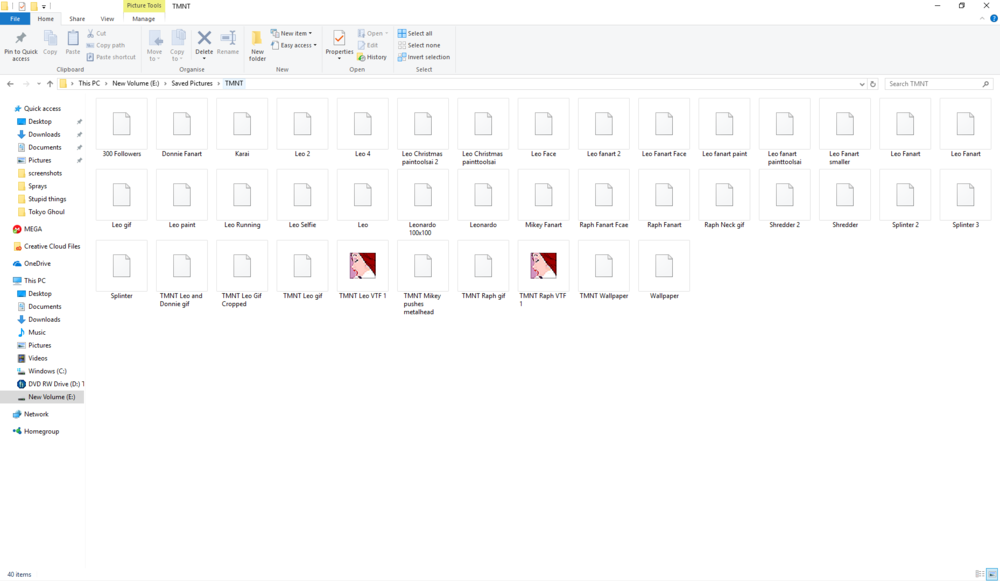Click the Properties checkmark icon

(339, 38)
